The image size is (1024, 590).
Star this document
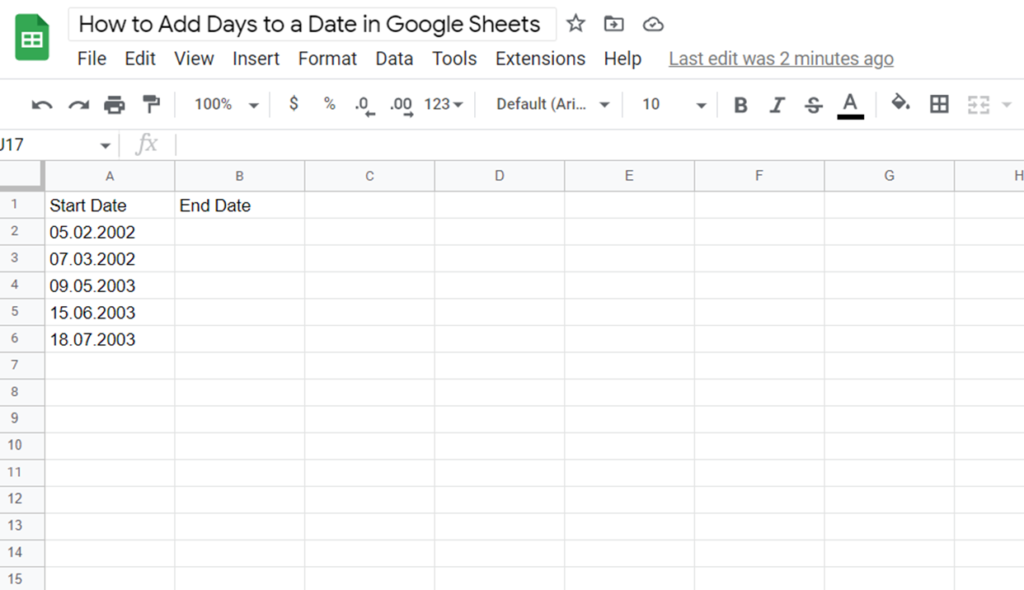pos(575,24)
